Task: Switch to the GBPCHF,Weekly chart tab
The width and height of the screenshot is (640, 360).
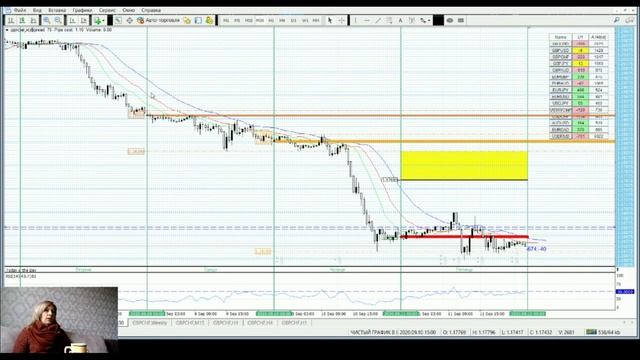Action: coord(150,323)
